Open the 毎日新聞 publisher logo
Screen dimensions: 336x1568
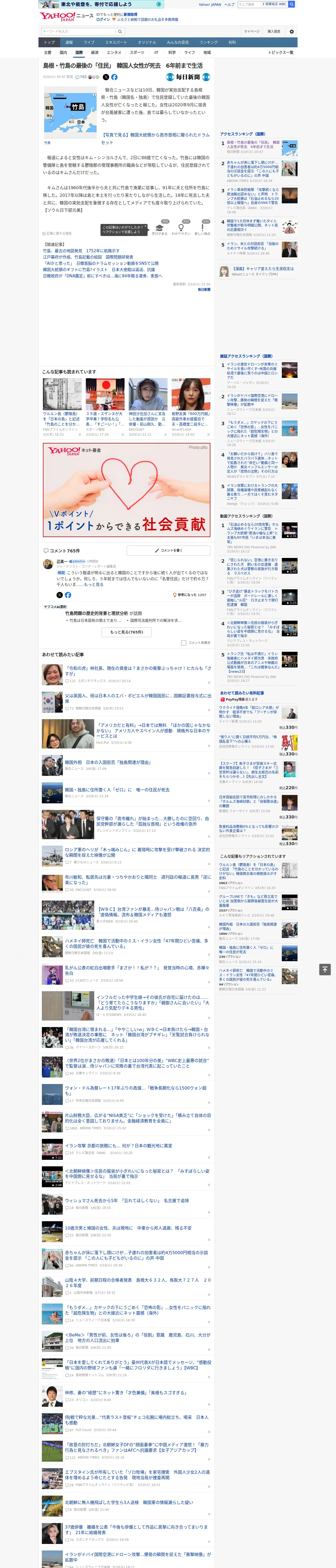[x=188, y=77]
